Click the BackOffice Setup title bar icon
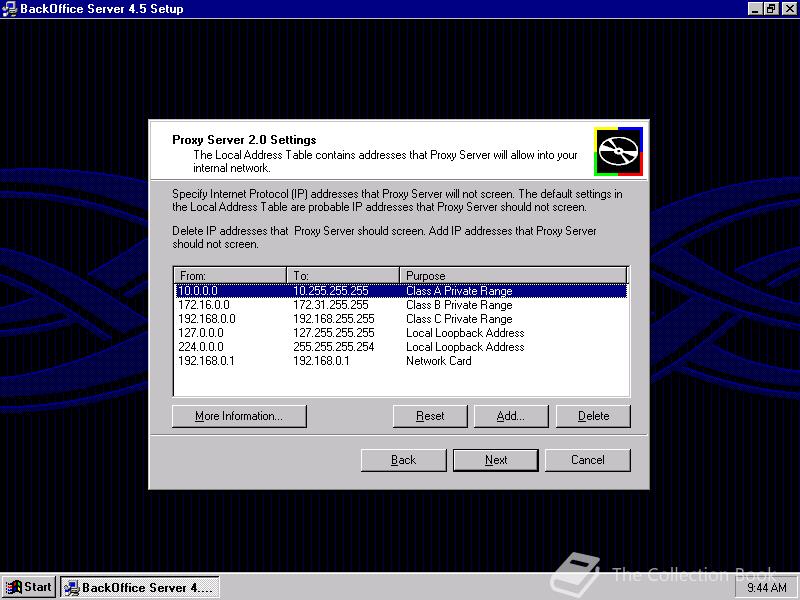The width and height of the screenshot is (800, 600). click(x=9, y=9)
